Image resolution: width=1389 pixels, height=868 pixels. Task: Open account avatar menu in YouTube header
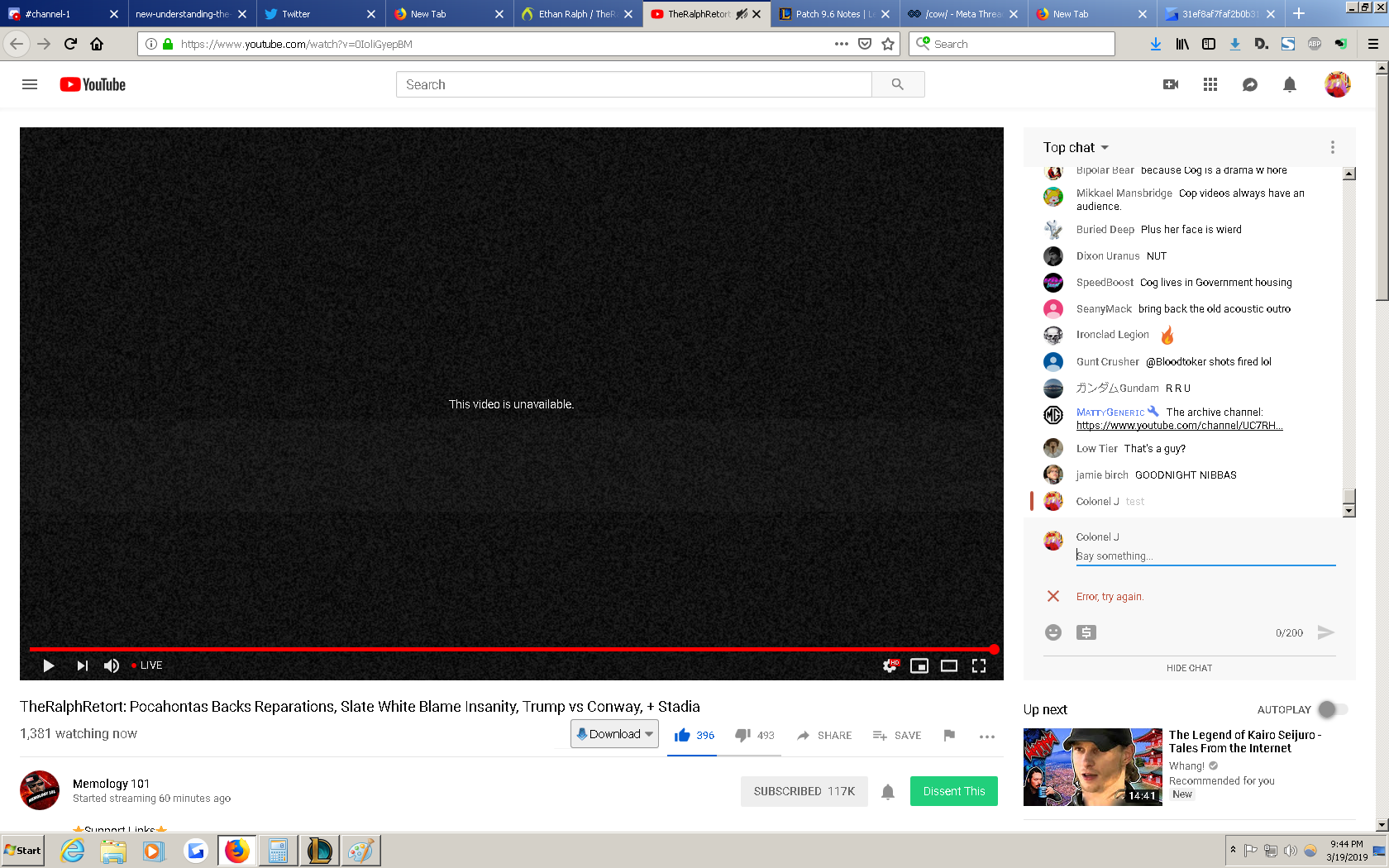[x=1338, y=84]
